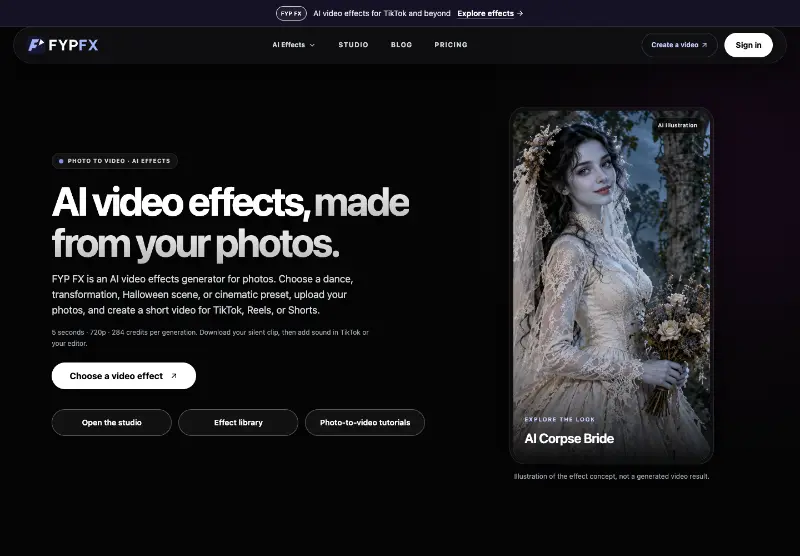Click the text 'Illustration of the effect concept'

point(564,476)
